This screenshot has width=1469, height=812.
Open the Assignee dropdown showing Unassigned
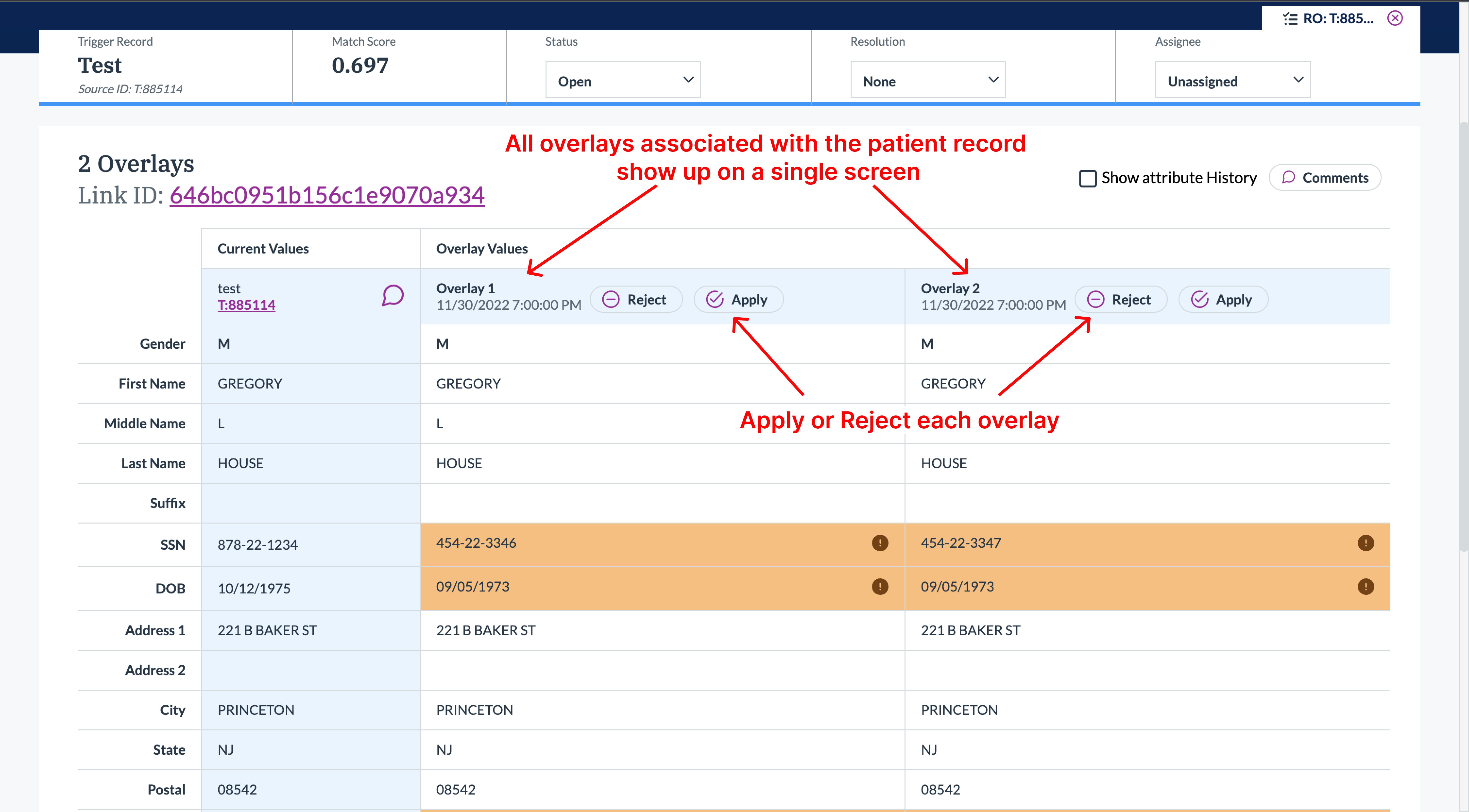point(1232,80)
